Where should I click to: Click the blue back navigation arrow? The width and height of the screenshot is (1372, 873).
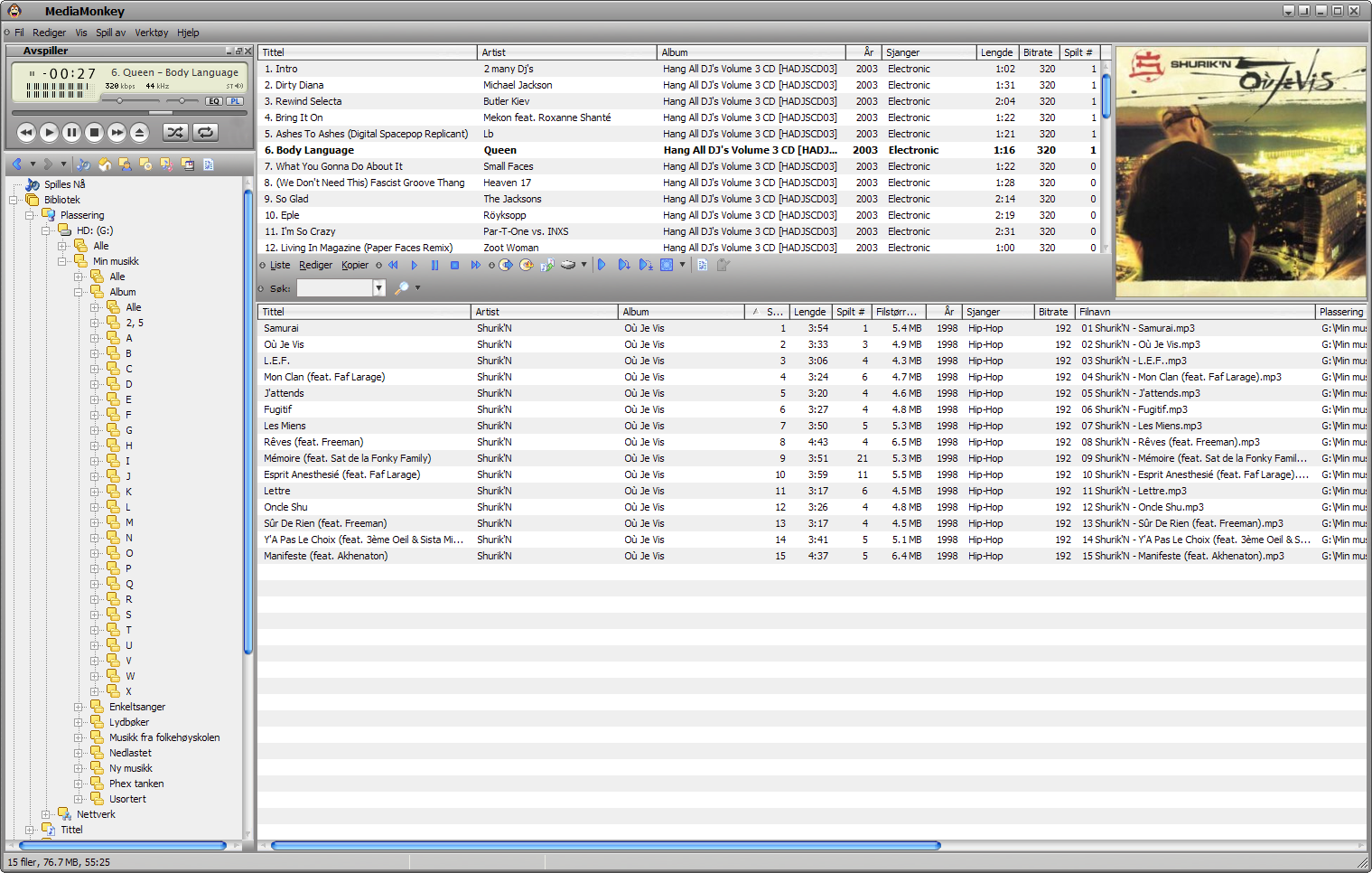click(17, 164)
